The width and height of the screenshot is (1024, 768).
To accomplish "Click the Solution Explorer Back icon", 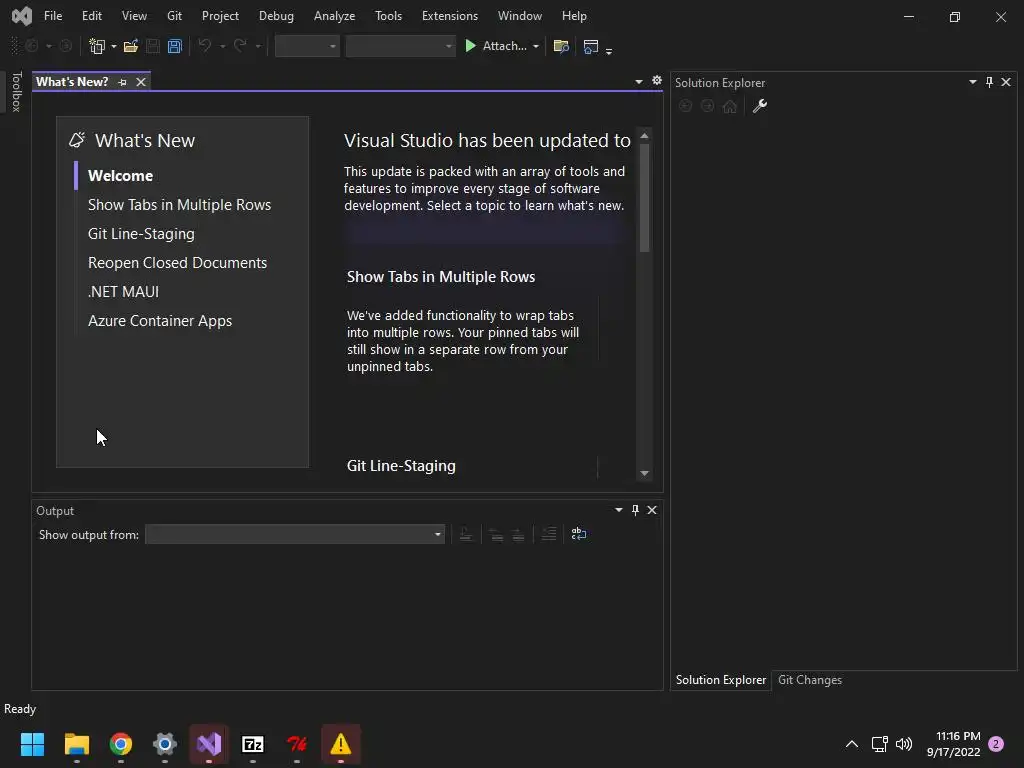I will (685, 106).
